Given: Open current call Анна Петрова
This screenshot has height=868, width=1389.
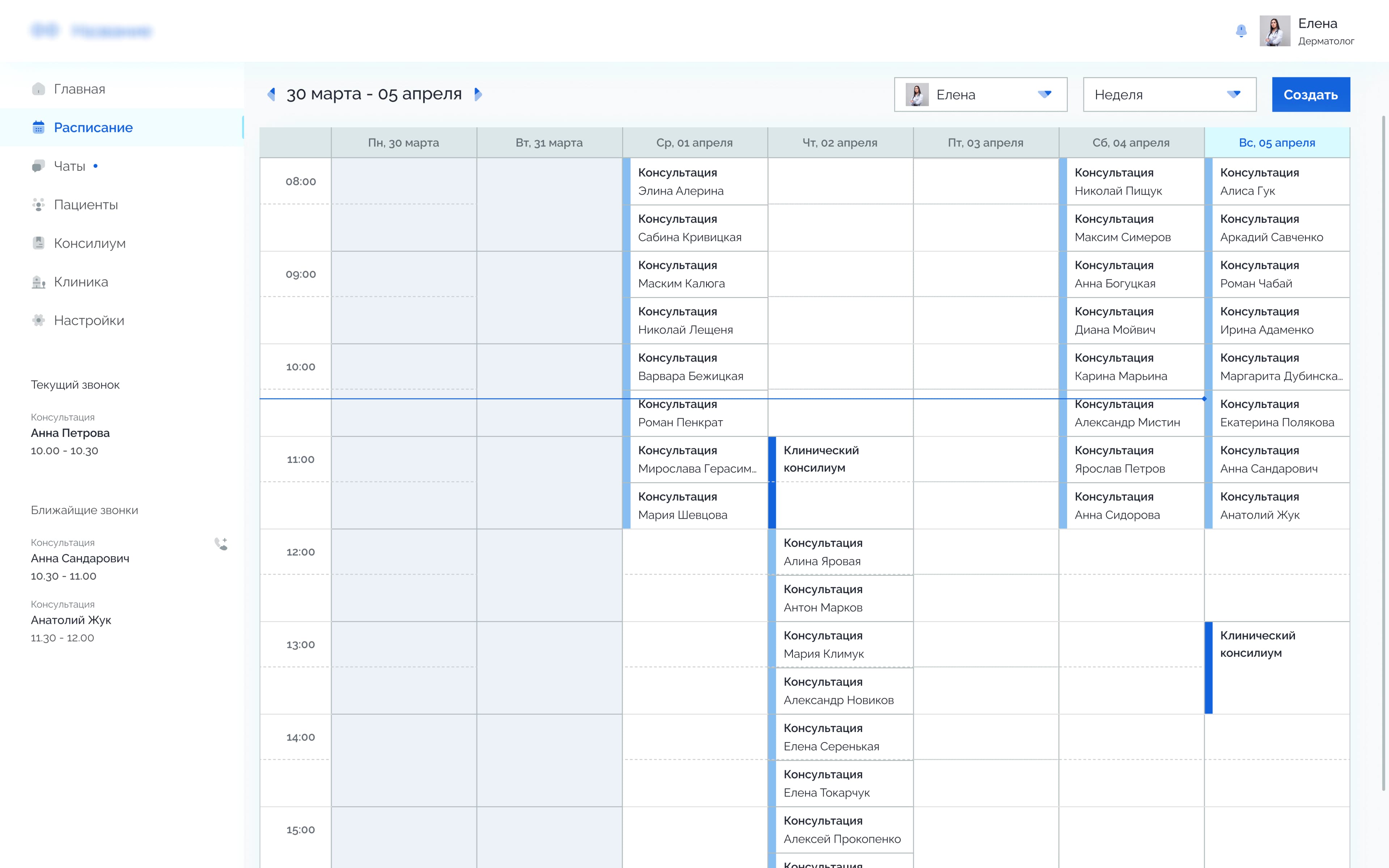Looking at the screenshot, I should (x=70, y=433).
